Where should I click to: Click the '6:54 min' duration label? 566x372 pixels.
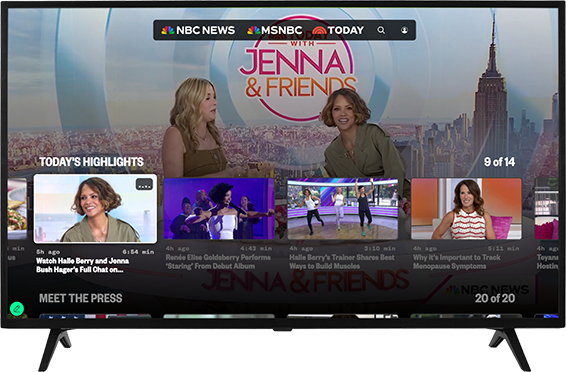(x=138, y=252)
